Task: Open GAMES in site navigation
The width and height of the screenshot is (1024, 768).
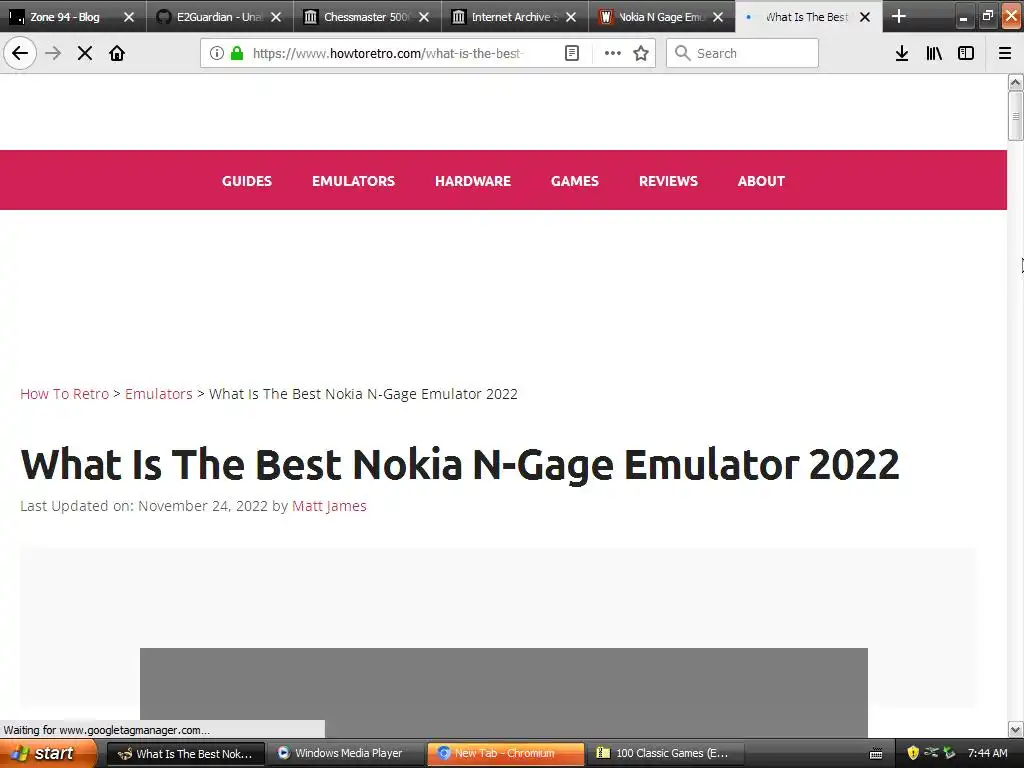Action: pyautogui.click(x=575, y=181)
